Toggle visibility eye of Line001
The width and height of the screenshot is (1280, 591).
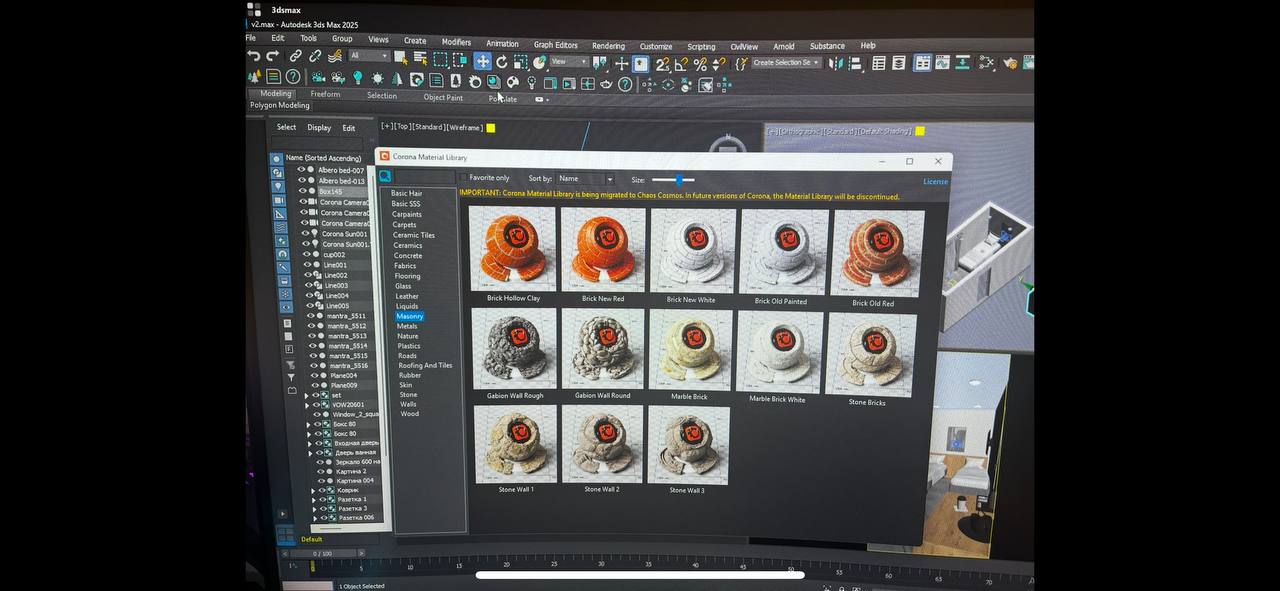coord(307,265)
